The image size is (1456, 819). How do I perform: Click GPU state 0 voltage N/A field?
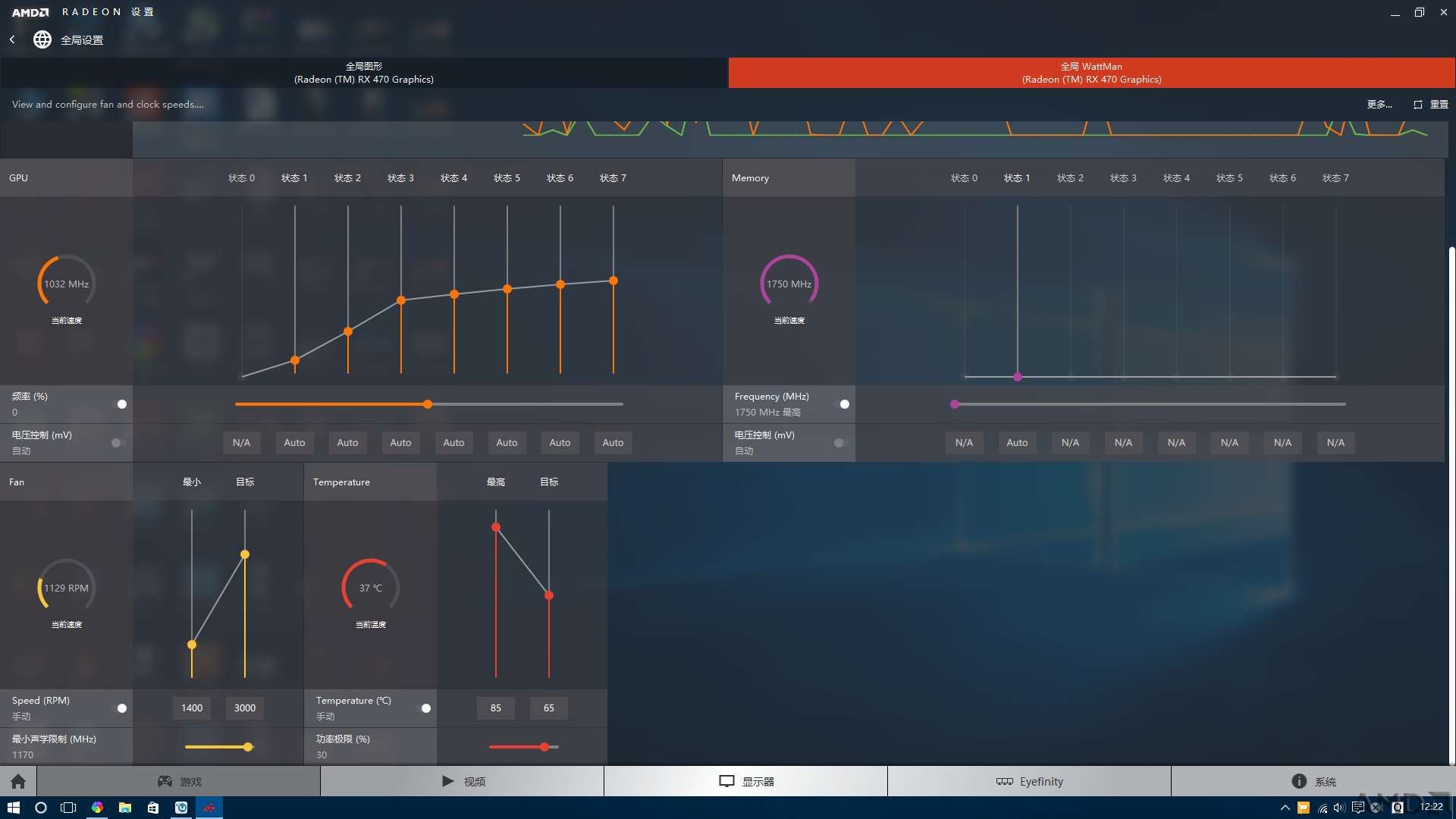click(x=242, y=443)
